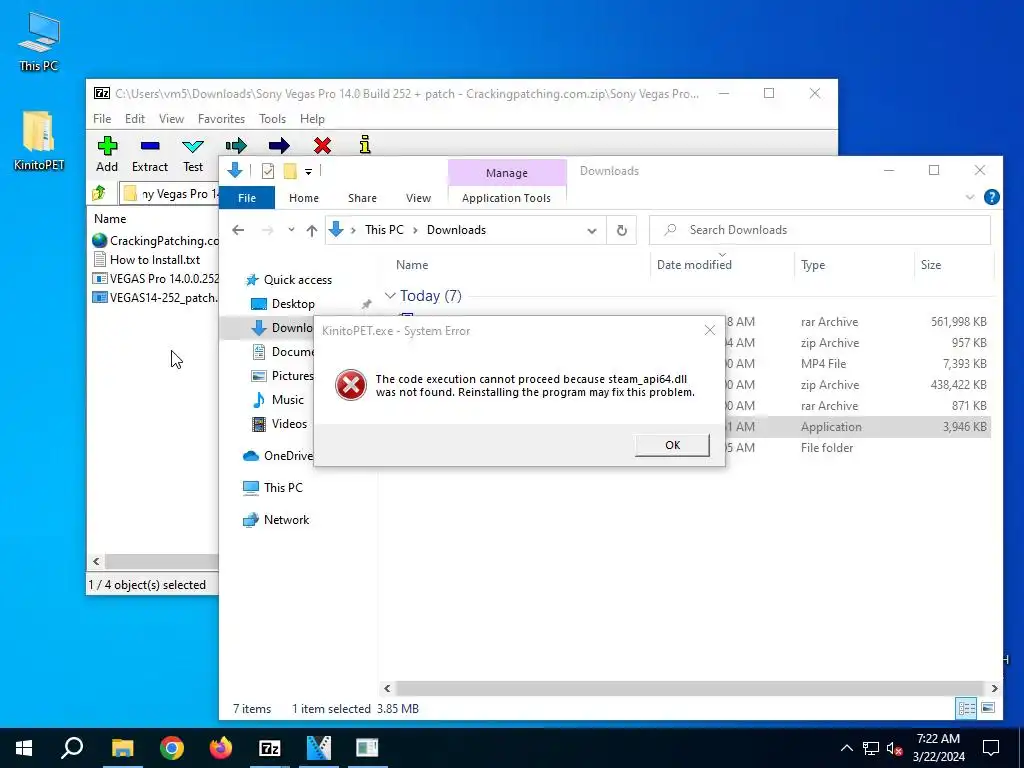Click the Explorer Up arrow
This screenshot has width=1024, height=768.
312,230
